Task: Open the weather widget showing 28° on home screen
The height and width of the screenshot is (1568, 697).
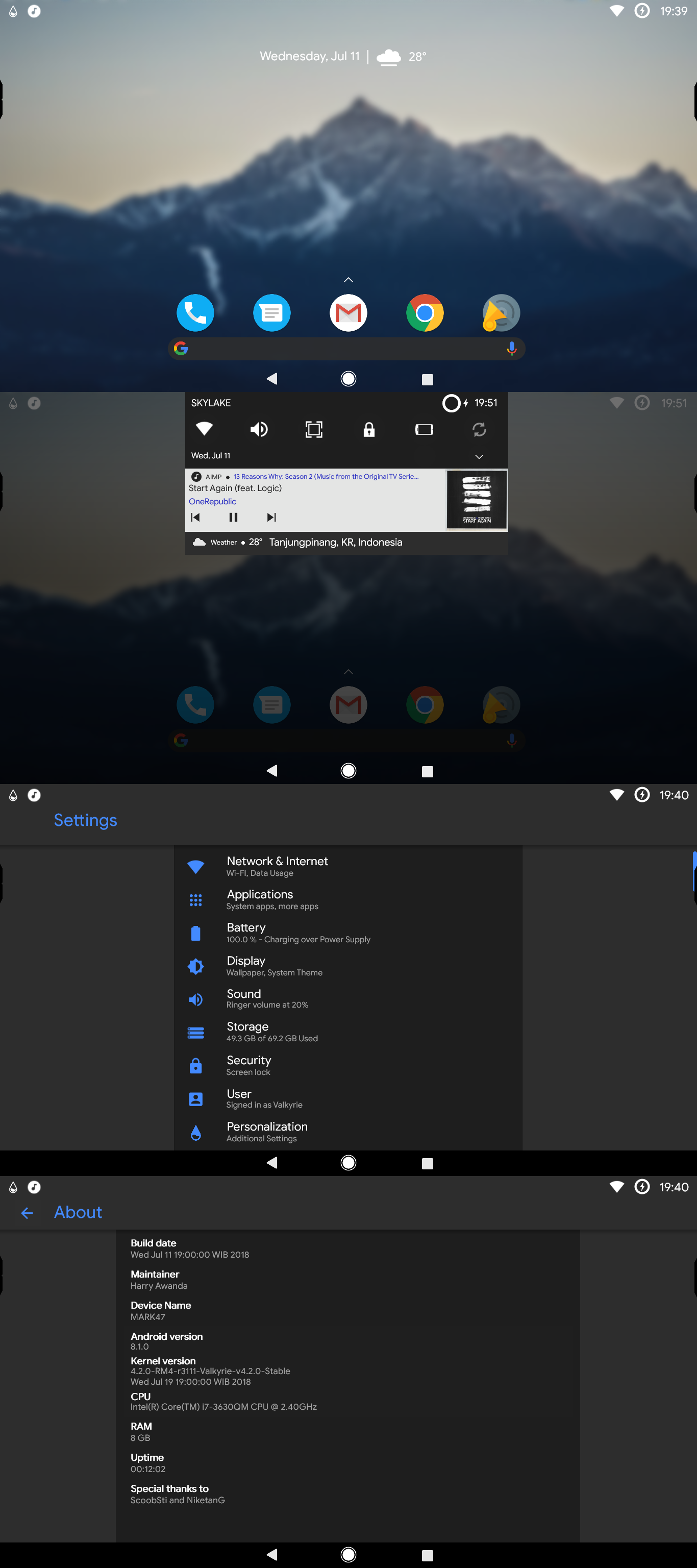Action: [402, 57]
